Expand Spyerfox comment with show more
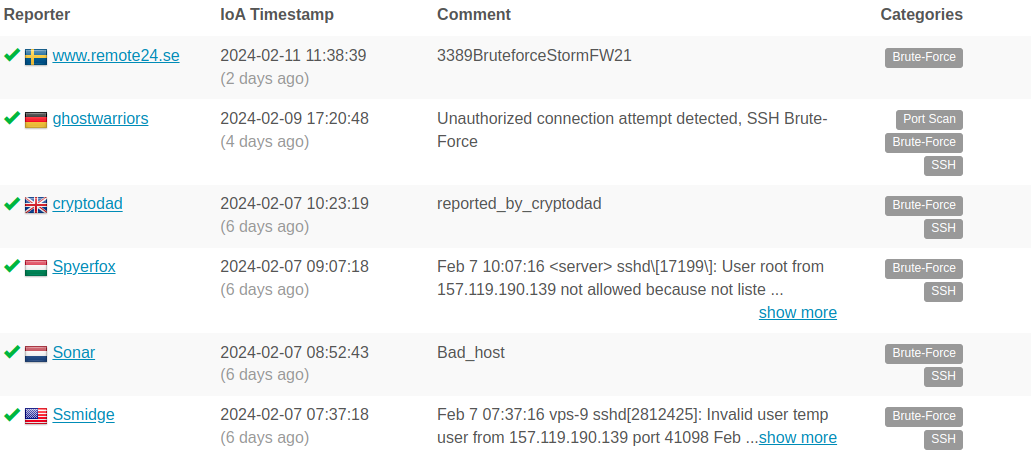Viewport: 1031px width, 455px height. pyautogui.click(x=797, y=313)
